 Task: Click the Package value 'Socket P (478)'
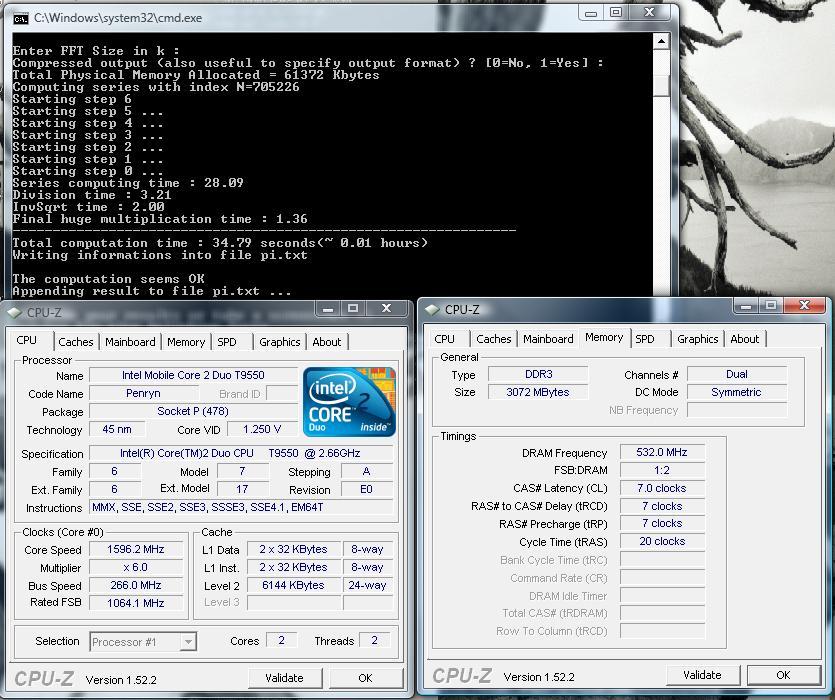click(193, 411)
